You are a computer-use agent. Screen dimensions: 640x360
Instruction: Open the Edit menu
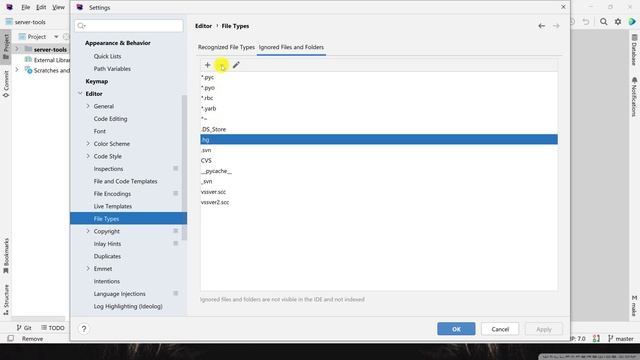[41, 7]
